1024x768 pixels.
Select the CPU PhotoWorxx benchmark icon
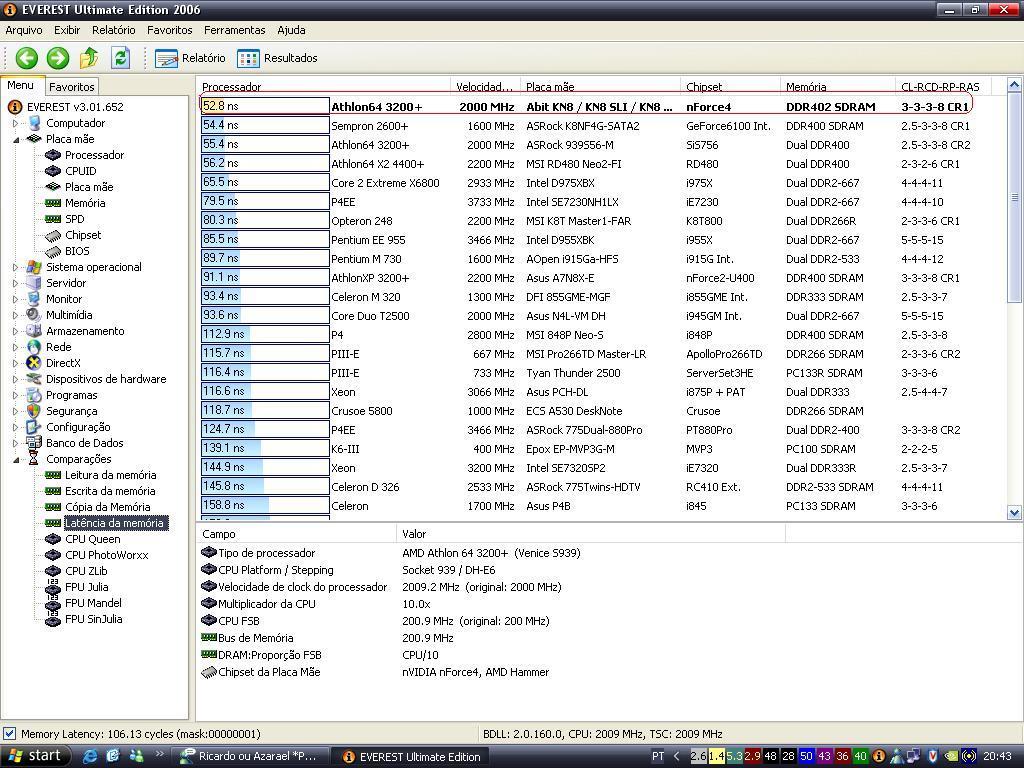pos(53,555)
